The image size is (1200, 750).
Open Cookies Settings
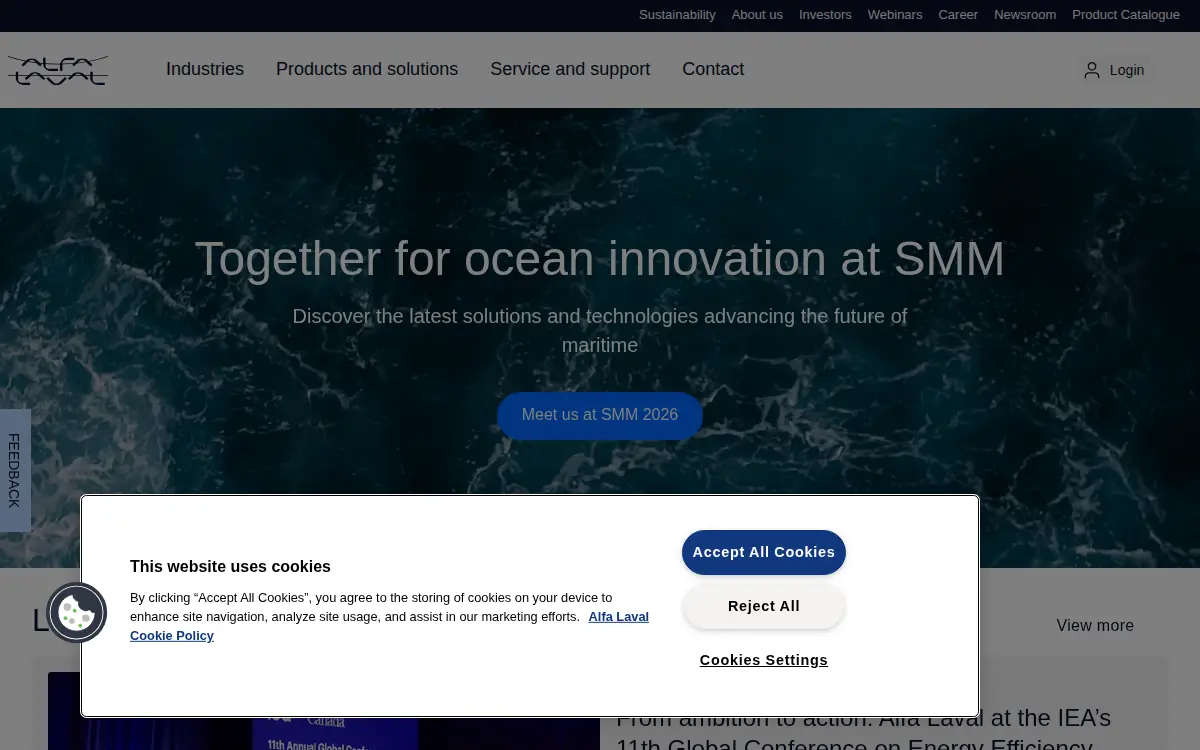coord(764,660)
